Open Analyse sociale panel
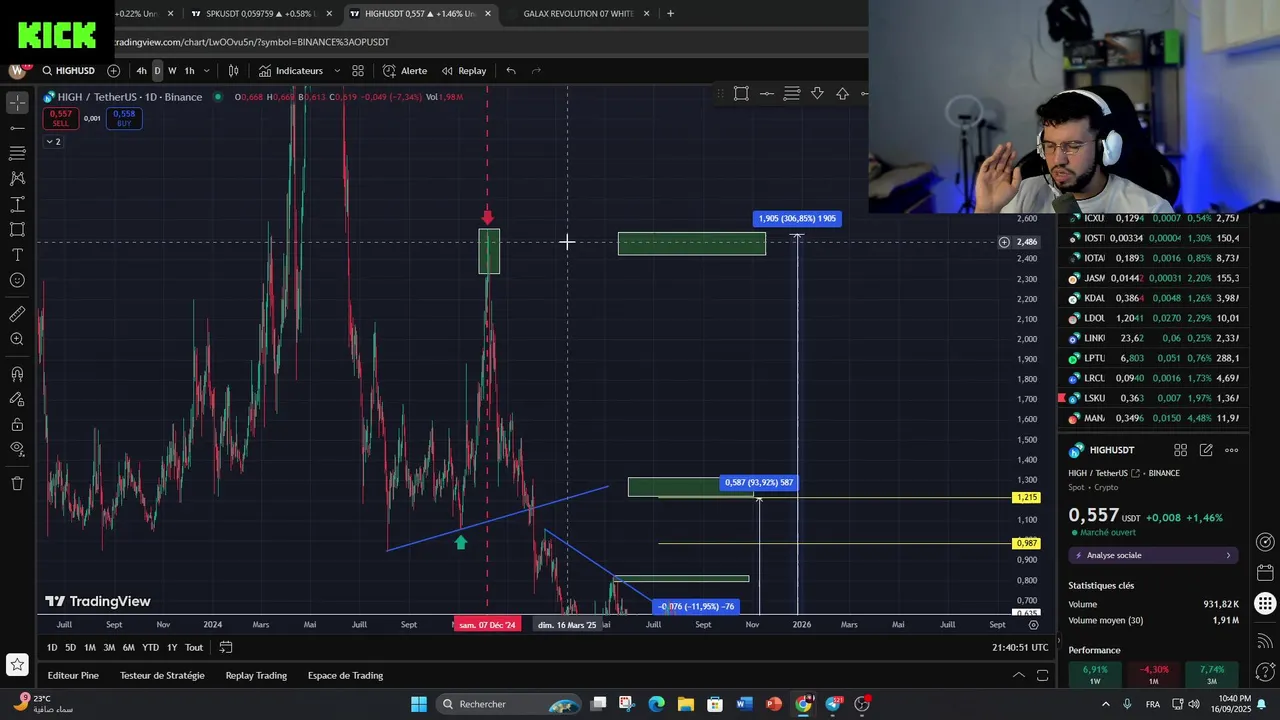The image size is (1280, 720). click(1153, 555)
